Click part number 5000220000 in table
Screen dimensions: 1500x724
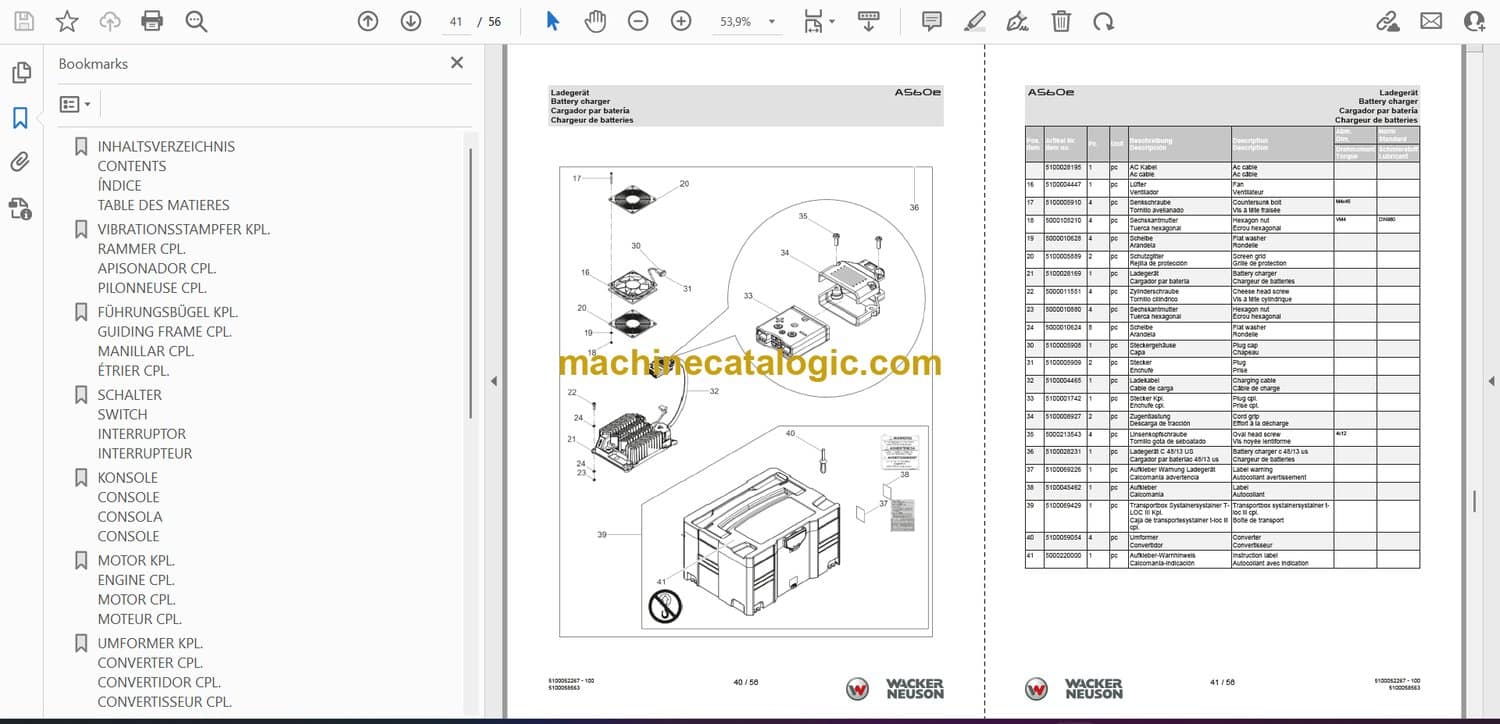pos(1064,555)
